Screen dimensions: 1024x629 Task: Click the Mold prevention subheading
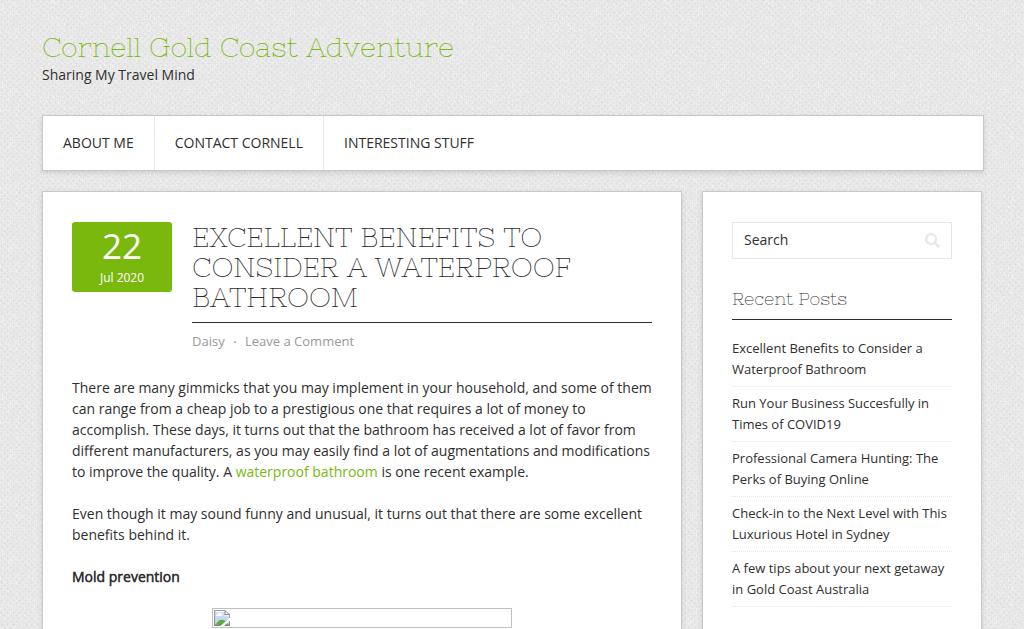[x=125, y=577]
